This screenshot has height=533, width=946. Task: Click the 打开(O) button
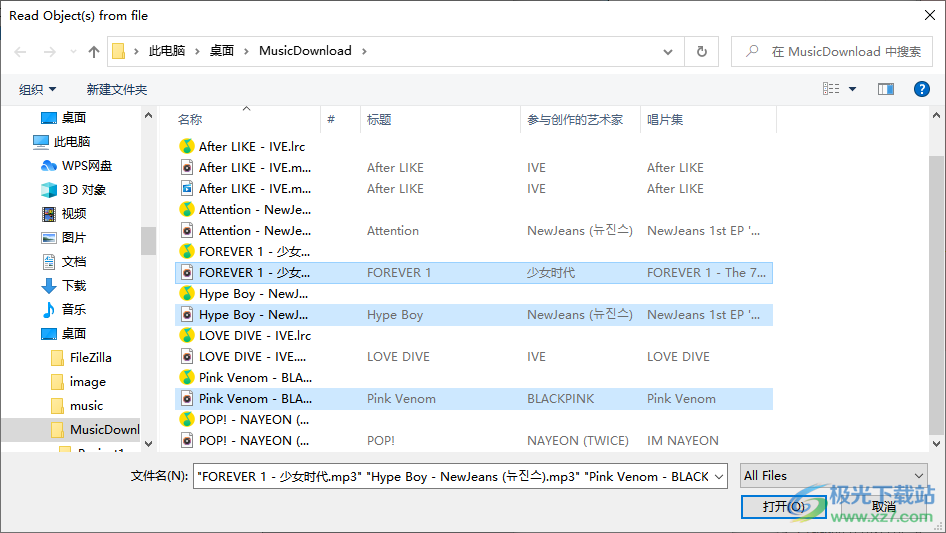783,507
